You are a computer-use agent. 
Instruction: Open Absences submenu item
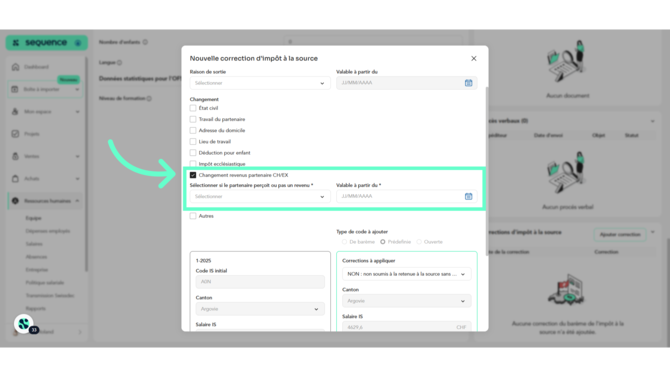36,257
